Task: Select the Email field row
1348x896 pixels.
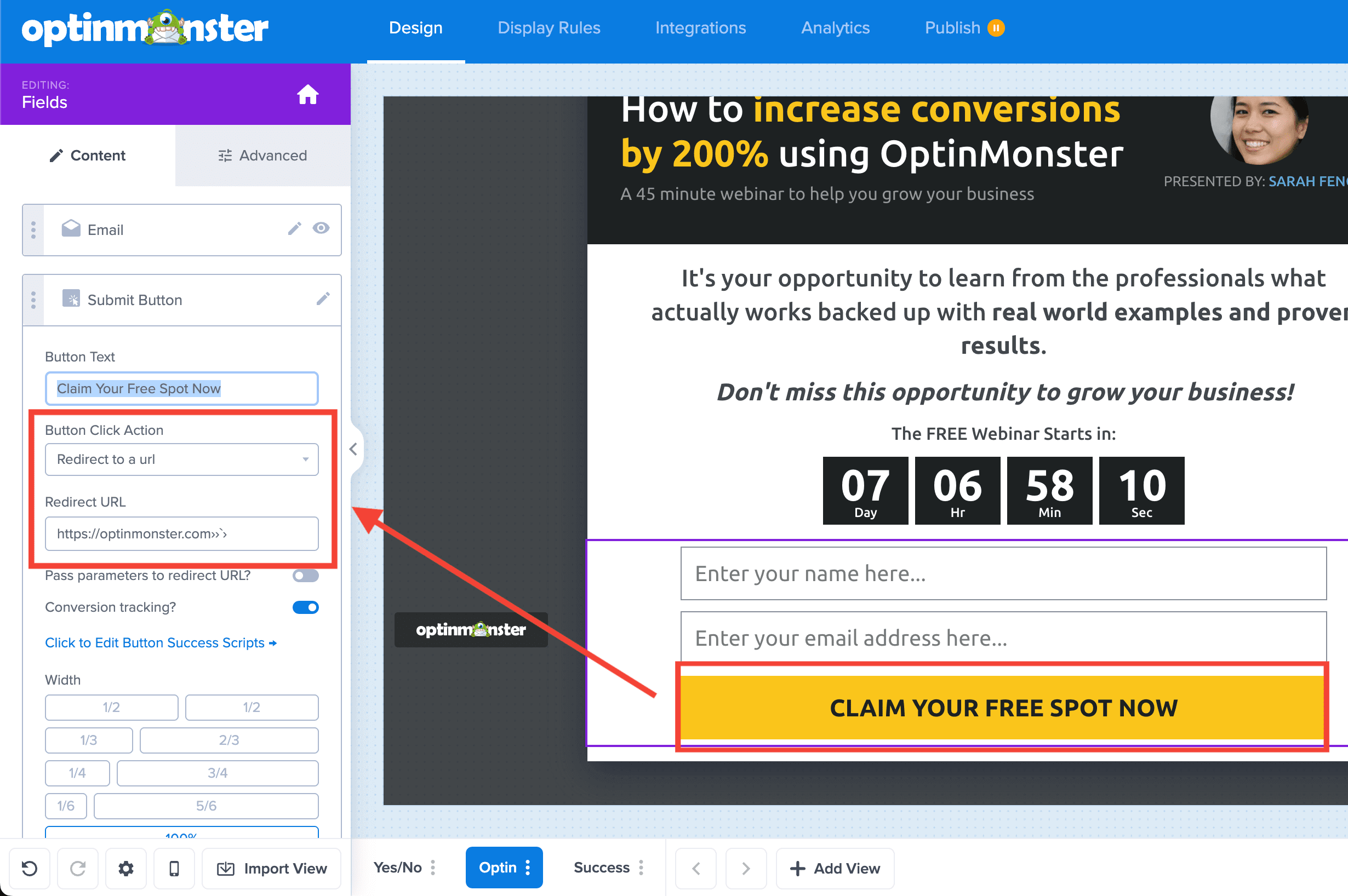Action: coord(182,229)
